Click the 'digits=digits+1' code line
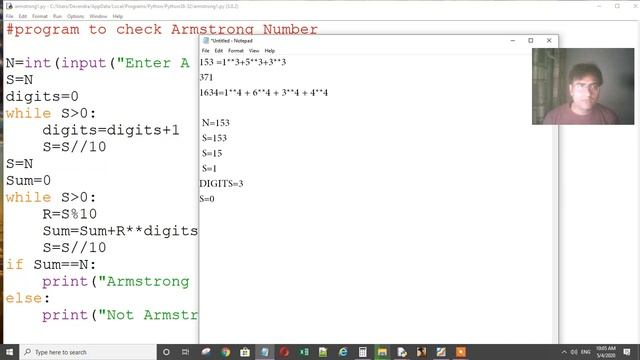 point(111,130)
